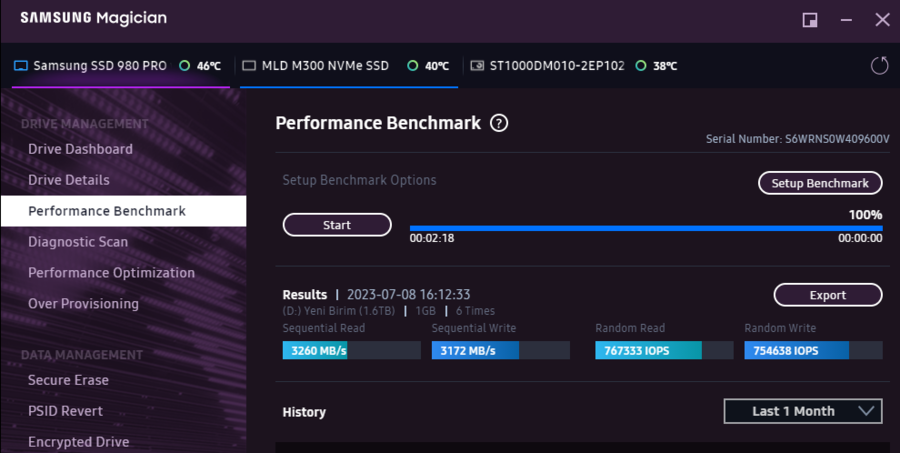Click the mini-mode window icon in title bar
Image resolution: width=900 pixels, height=453 pixels.
(x=810, y=20)
